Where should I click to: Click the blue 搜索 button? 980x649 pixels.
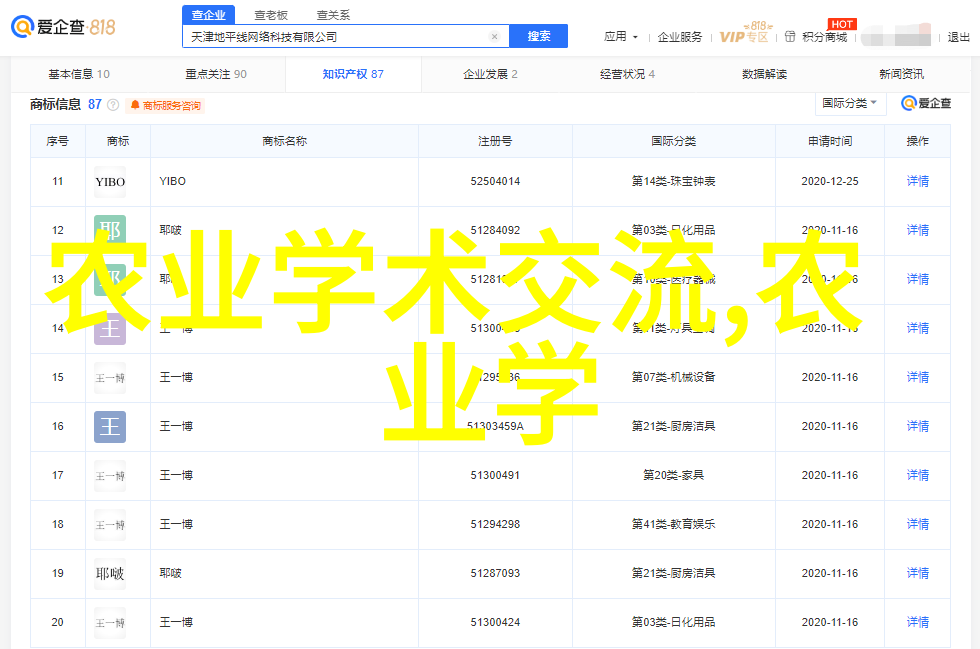pyautogui.click(x=539, y=36)
